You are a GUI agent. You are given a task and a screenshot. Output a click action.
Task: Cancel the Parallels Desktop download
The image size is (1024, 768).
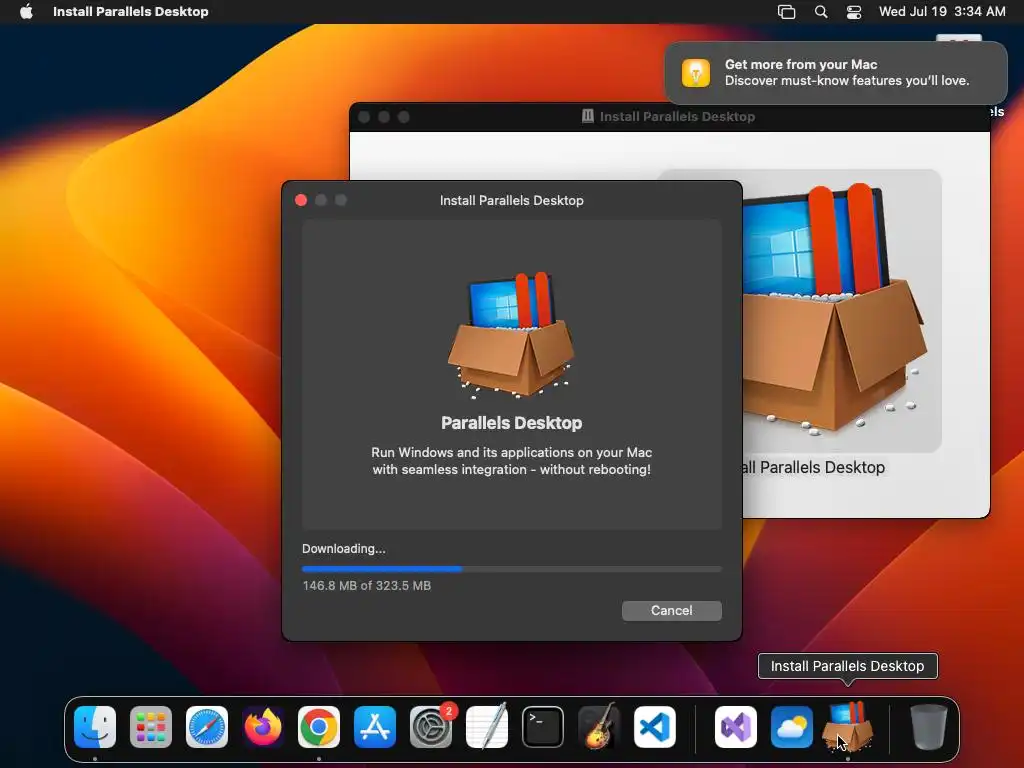(x=671, y=611)
